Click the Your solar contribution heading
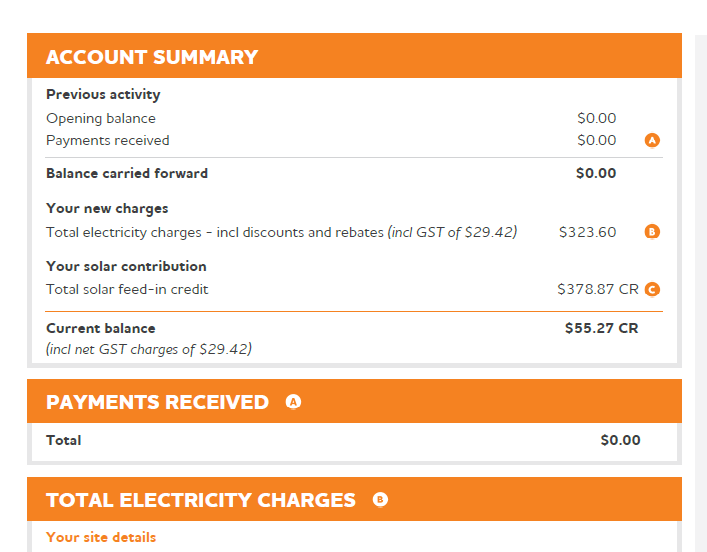Viewport: 707px width, 552px height. point(126,266)
